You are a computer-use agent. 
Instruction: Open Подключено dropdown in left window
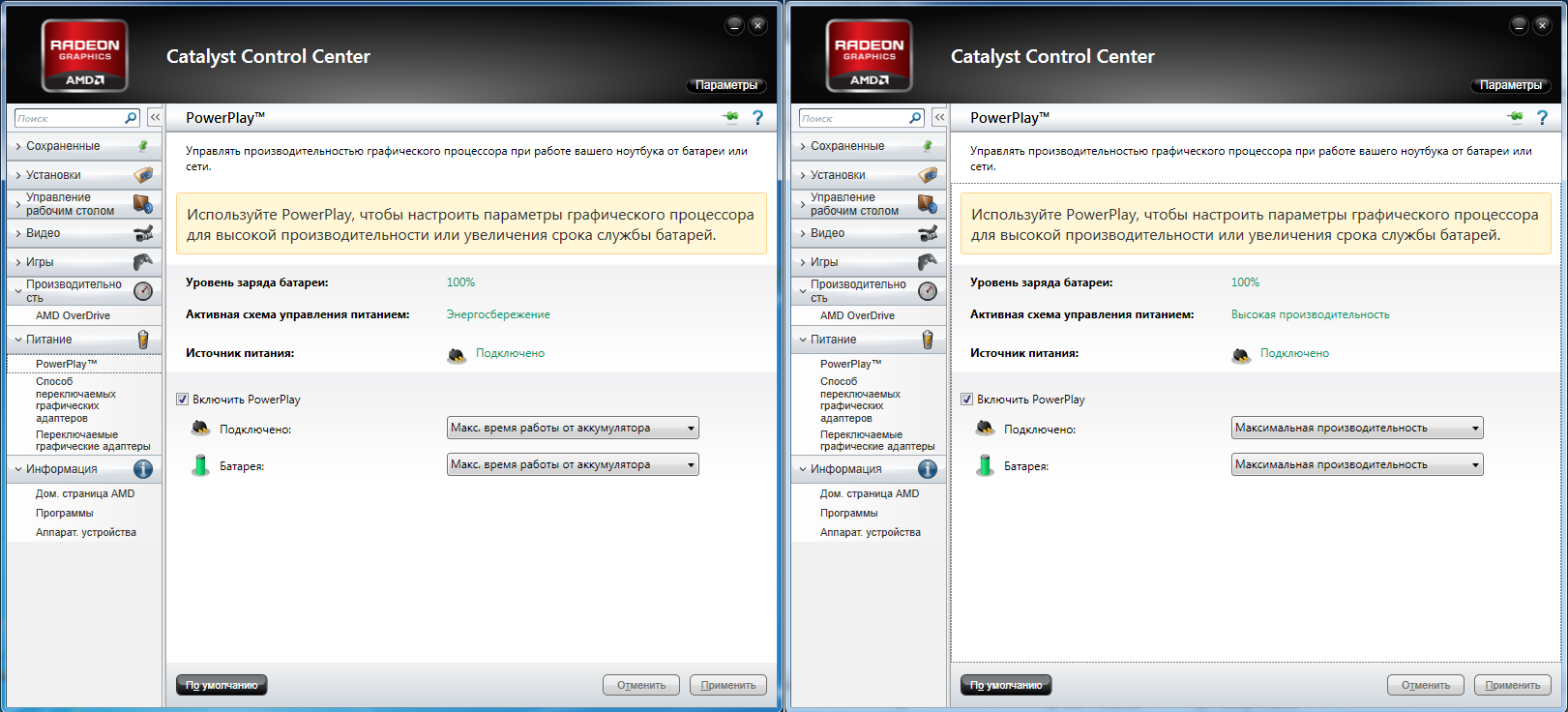click(573, 428)
